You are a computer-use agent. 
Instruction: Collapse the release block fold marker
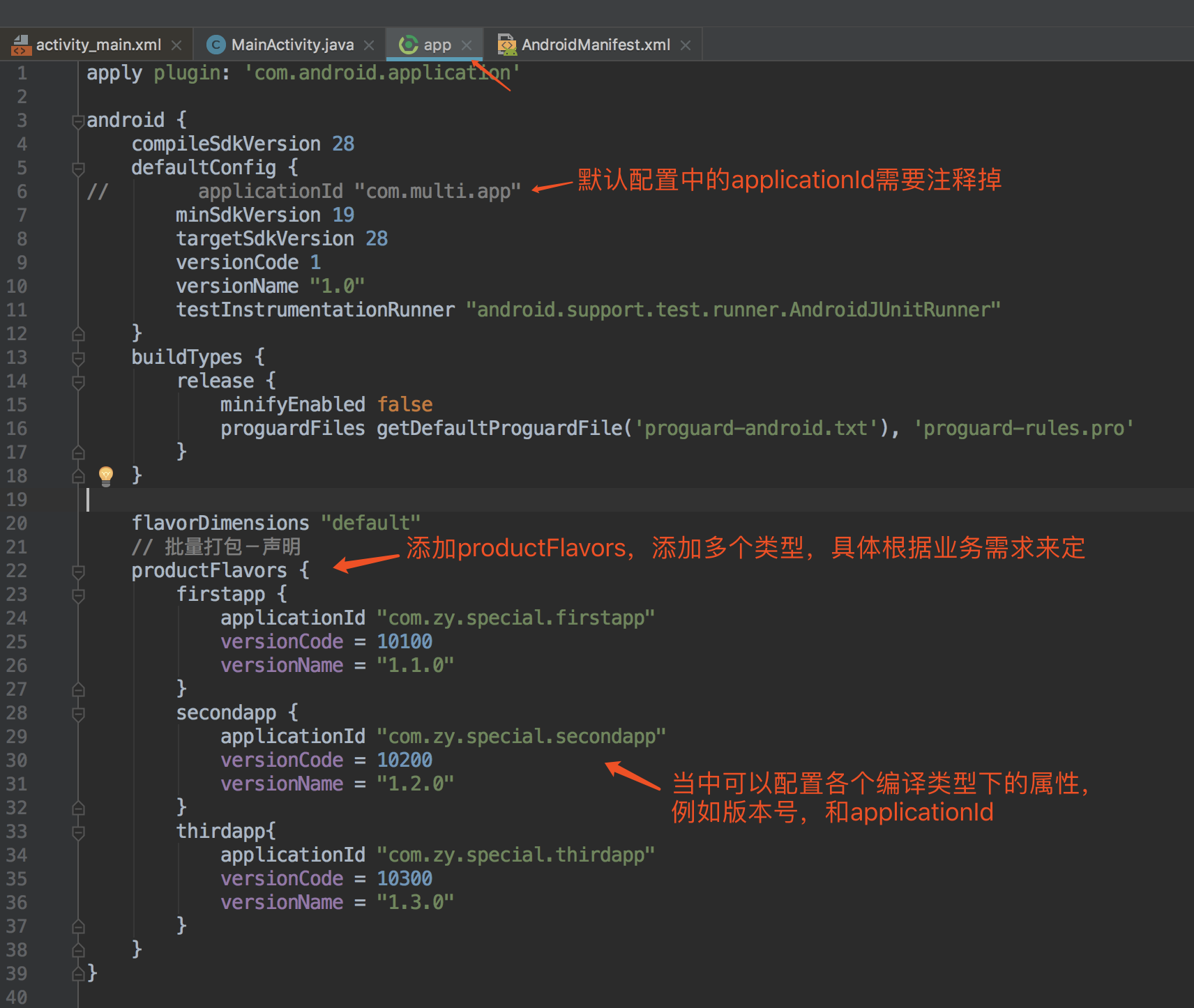(x=79, y=382)
